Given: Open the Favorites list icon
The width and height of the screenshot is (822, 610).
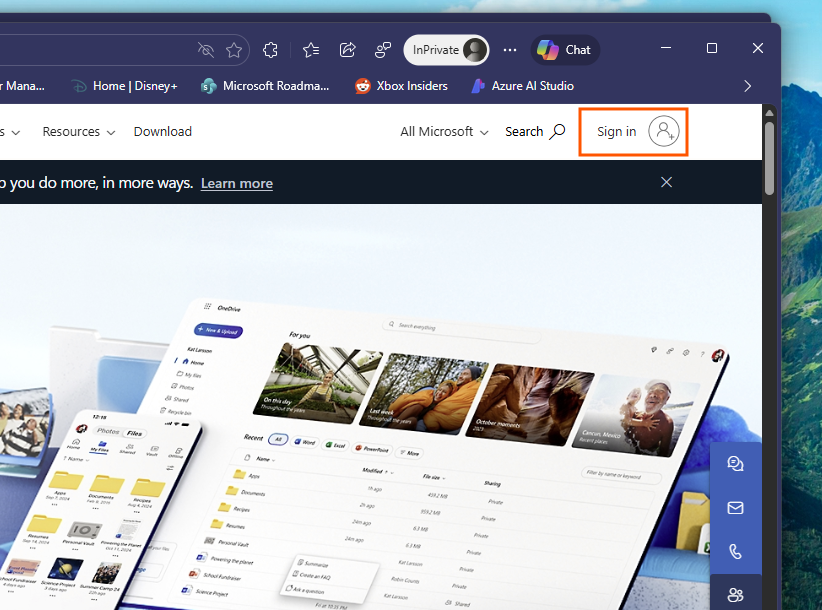Looking at the screenshot, I should (x=311, y=50).
